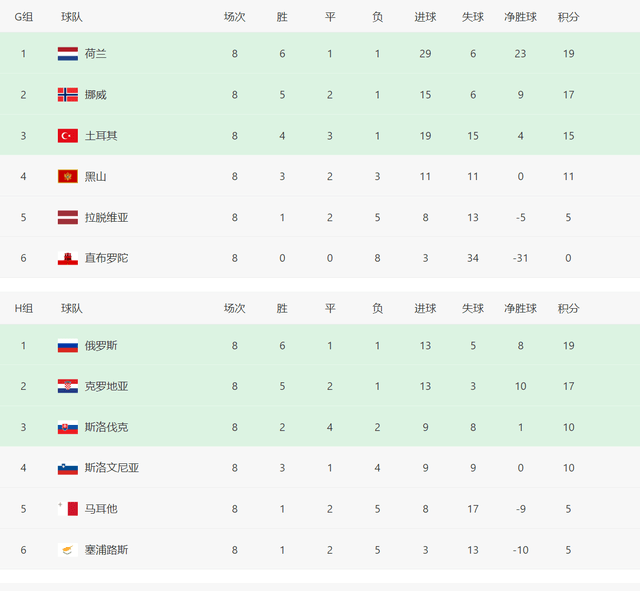Viewport: 640px width, 591px height.
Task: Click the Gibraltar flag icon
Action: coord(68,259)
